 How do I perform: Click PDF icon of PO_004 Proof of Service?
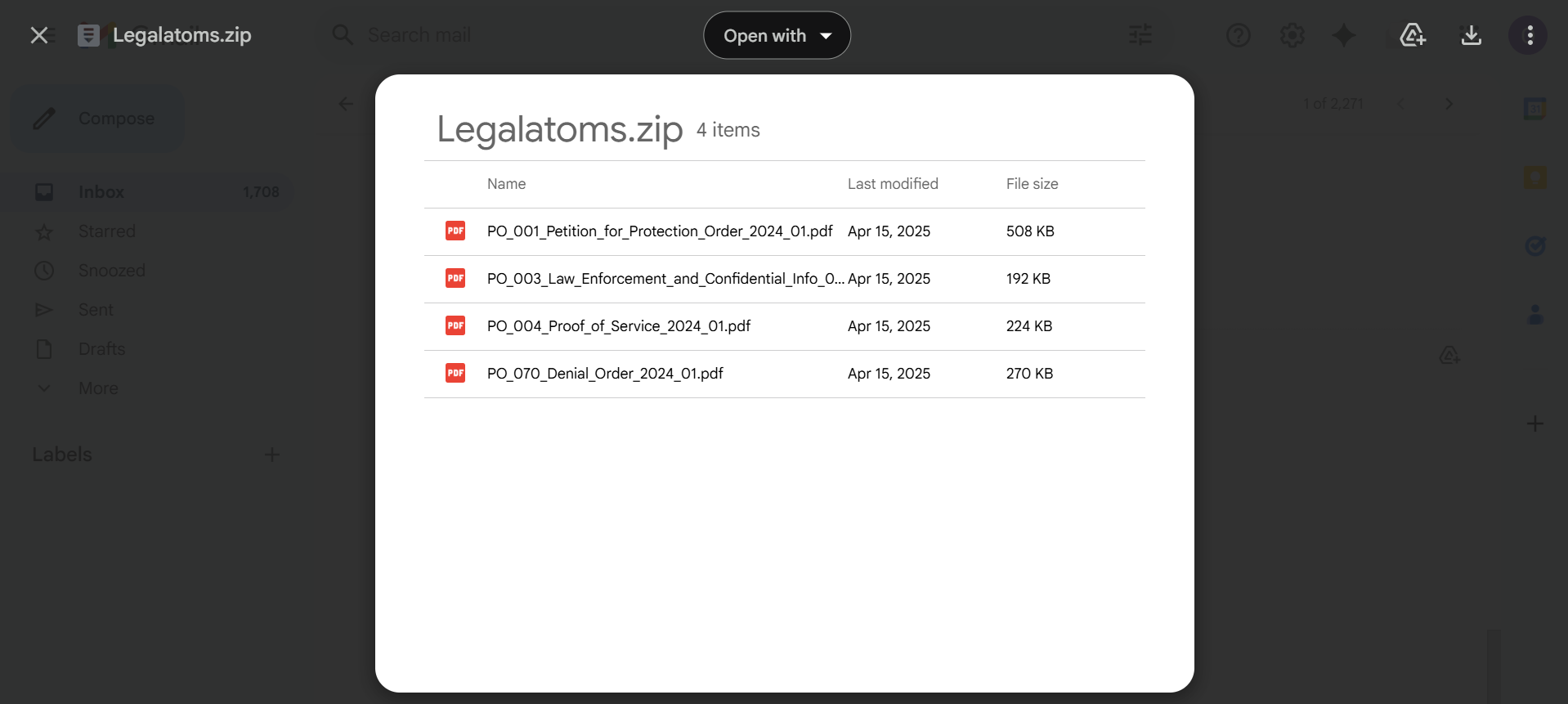click(455, 326)
